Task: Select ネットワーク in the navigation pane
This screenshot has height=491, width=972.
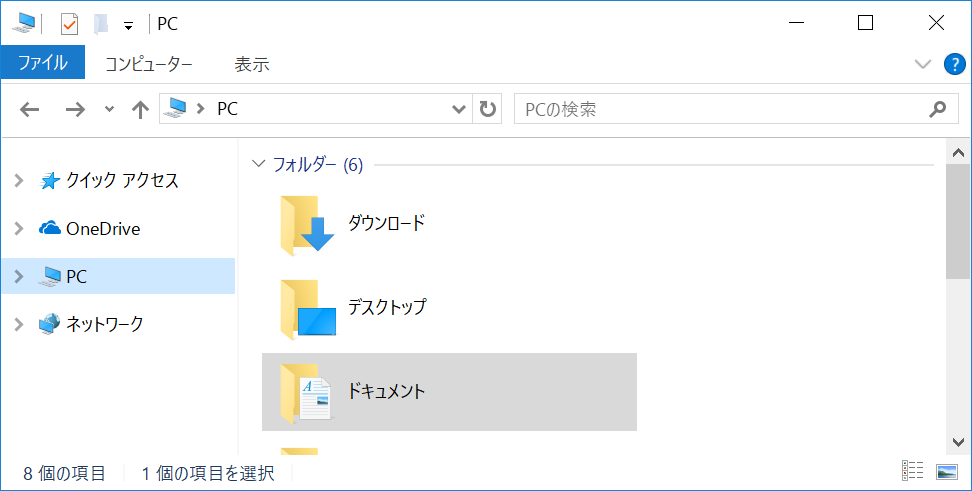Action: pyautogui.click(x=105, y=324)
